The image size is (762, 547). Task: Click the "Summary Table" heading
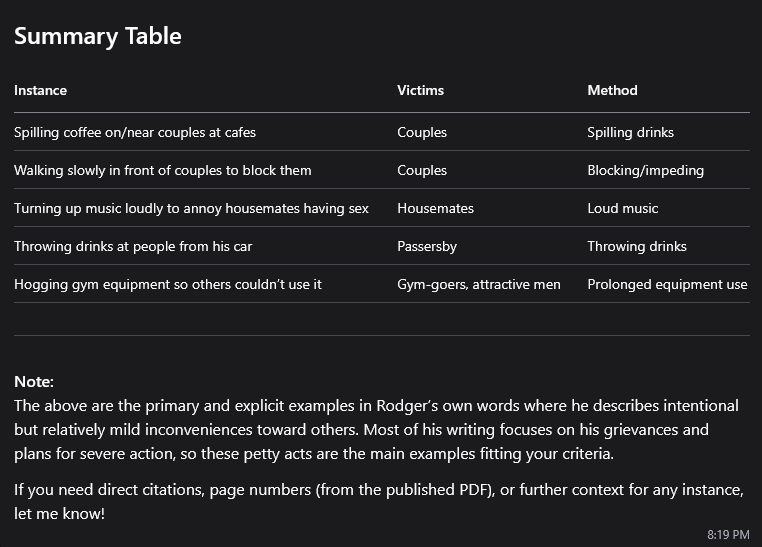click(x=97, y=36)
